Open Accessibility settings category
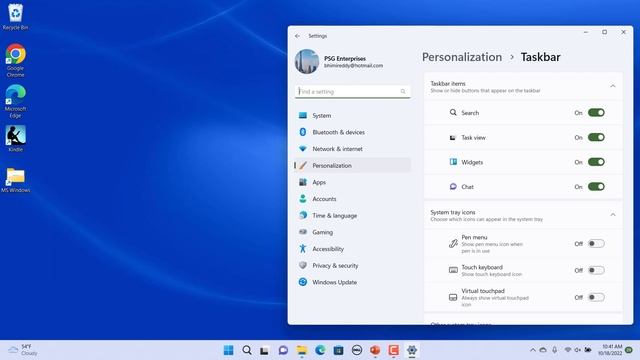Image resolution: width=640 pixels, height=360 pixels. [x=352, y=249]
